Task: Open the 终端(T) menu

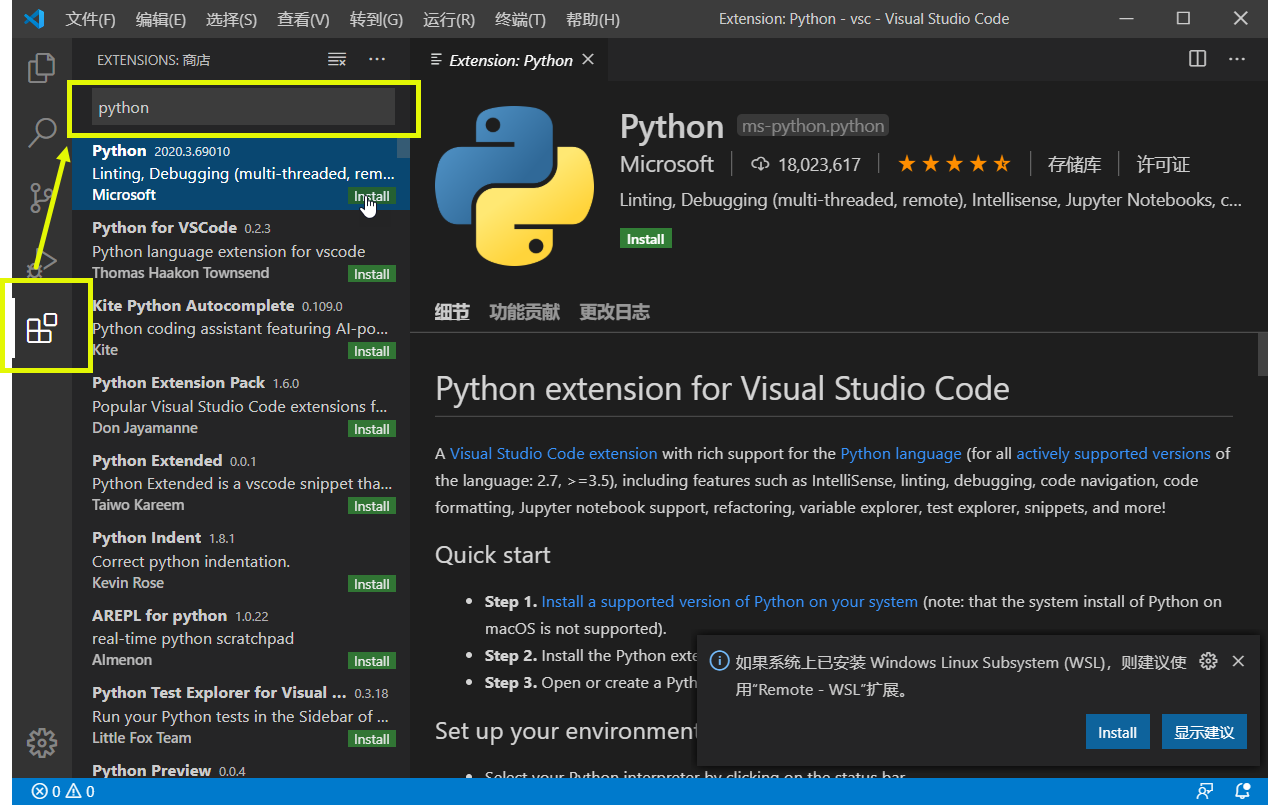Action: pyautogui.click(x=520, y=20)
